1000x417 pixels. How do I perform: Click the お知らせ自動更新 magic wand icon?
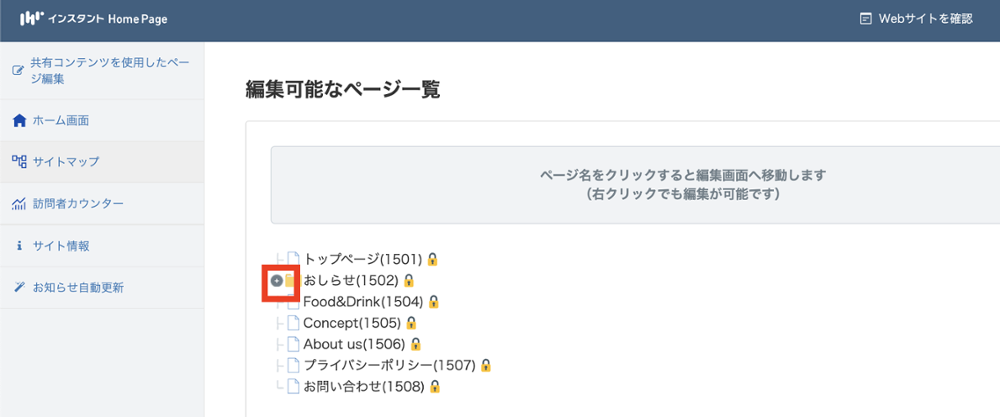coord(18,288)
